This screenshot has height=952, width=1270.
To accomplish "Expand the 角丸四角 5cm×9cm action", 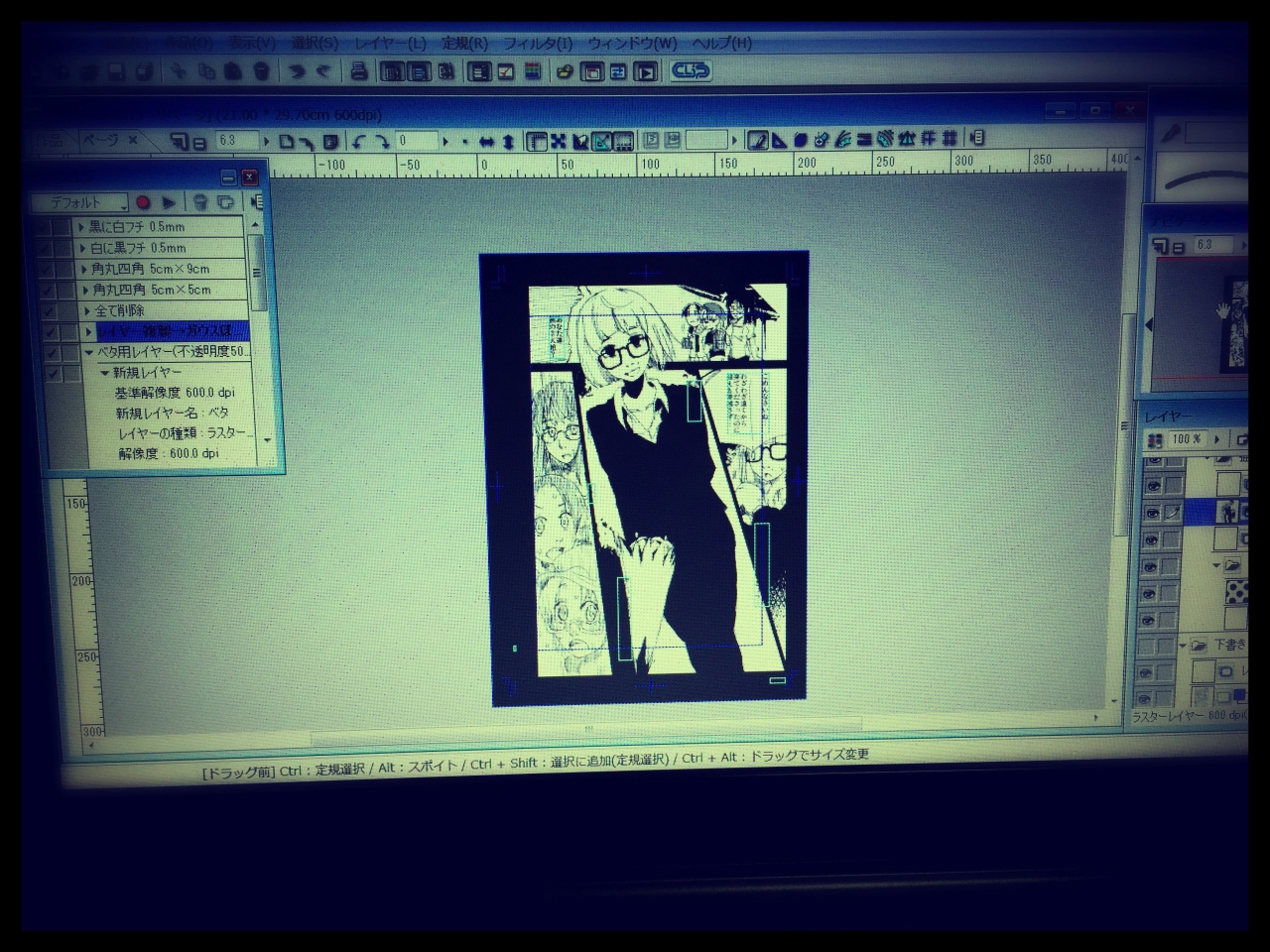I will pos(84,269).
